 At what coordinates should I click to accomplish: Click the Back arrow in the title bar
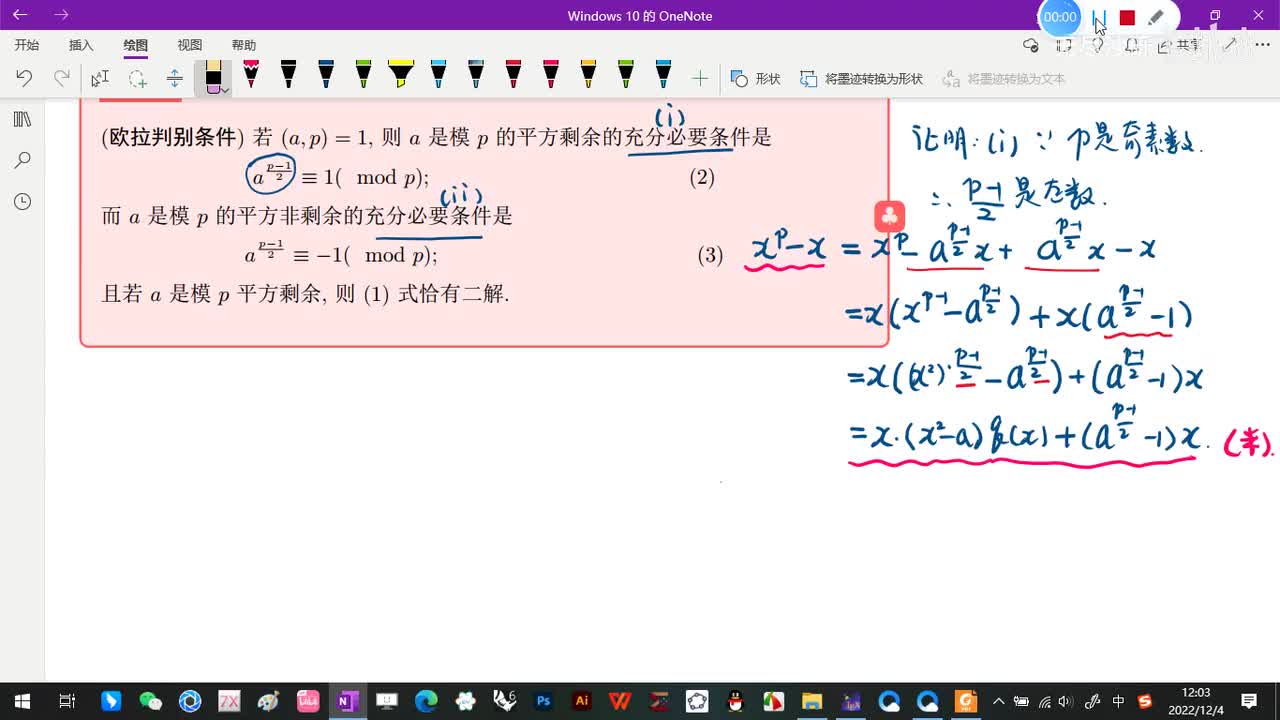click(20, 15)
